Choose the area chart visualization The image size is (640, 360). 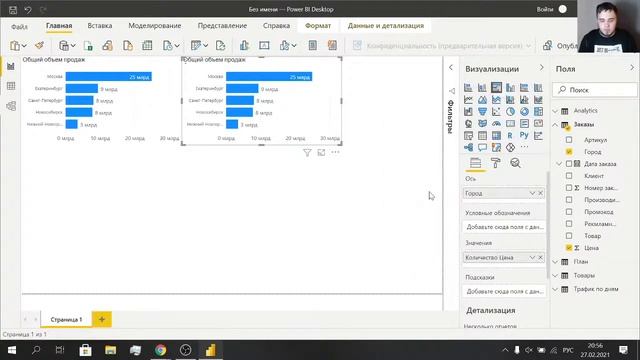click(x=482, y=100)
